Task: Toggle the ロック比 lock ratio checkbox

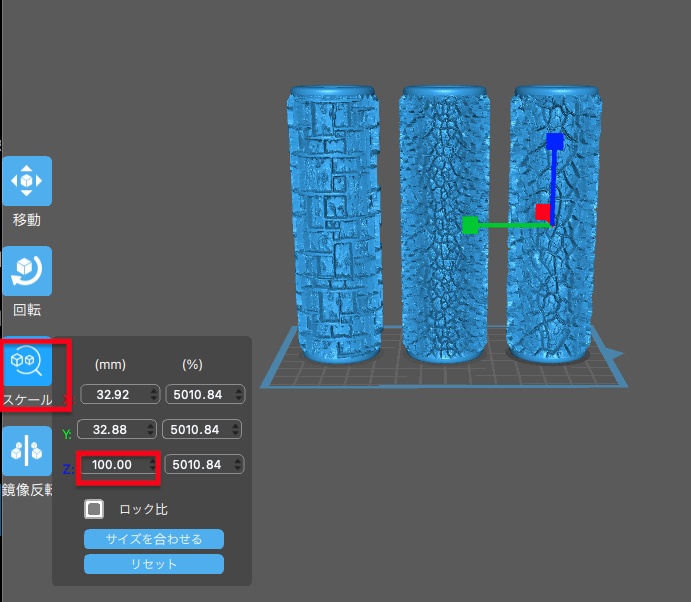Action: (x=94, y=509)
